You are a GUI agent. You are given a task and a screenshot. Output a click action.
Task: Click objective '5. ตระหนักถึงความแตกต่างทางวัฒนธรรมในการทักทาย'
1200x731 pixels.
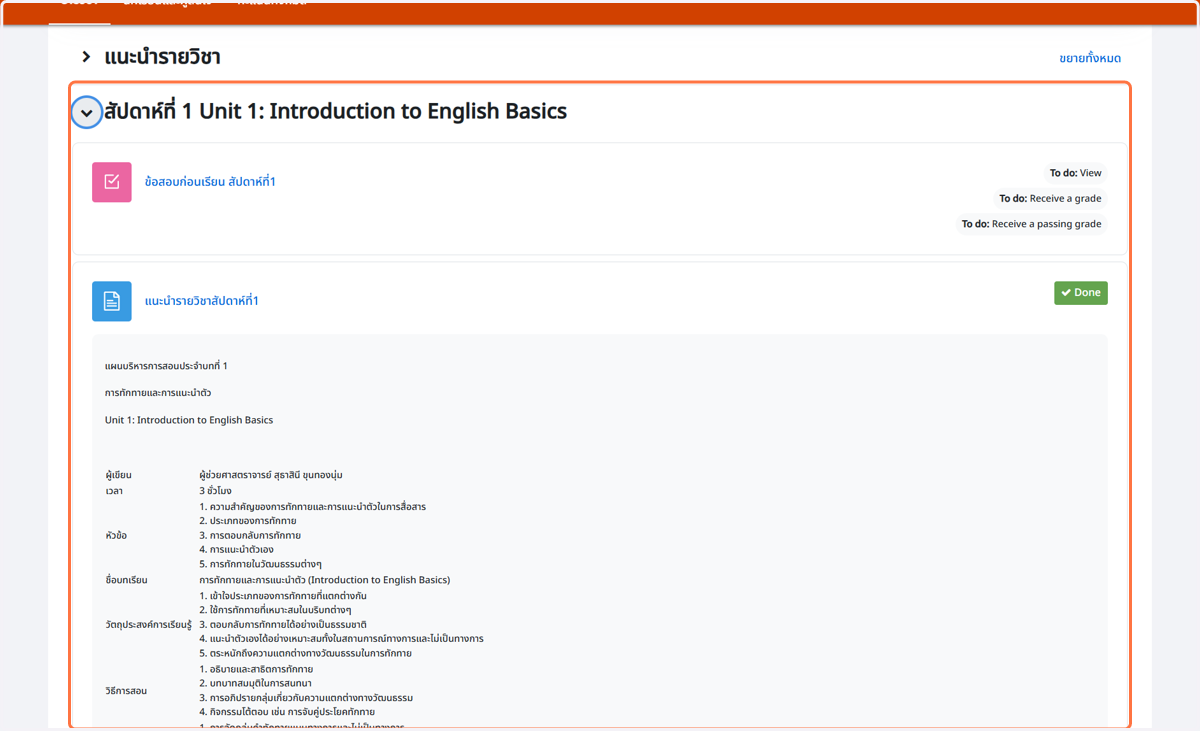pyautogui.click(x=305, y=653)
